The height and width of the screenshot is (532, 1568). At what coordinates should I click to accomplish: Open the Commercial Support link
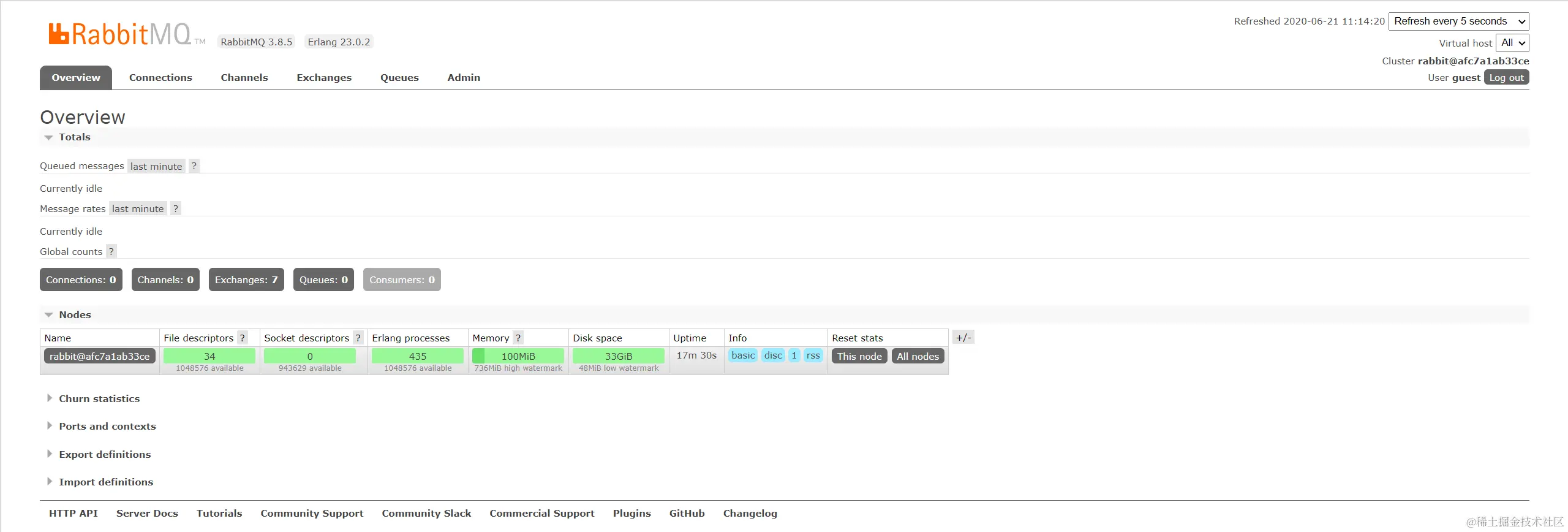point(542,514)
